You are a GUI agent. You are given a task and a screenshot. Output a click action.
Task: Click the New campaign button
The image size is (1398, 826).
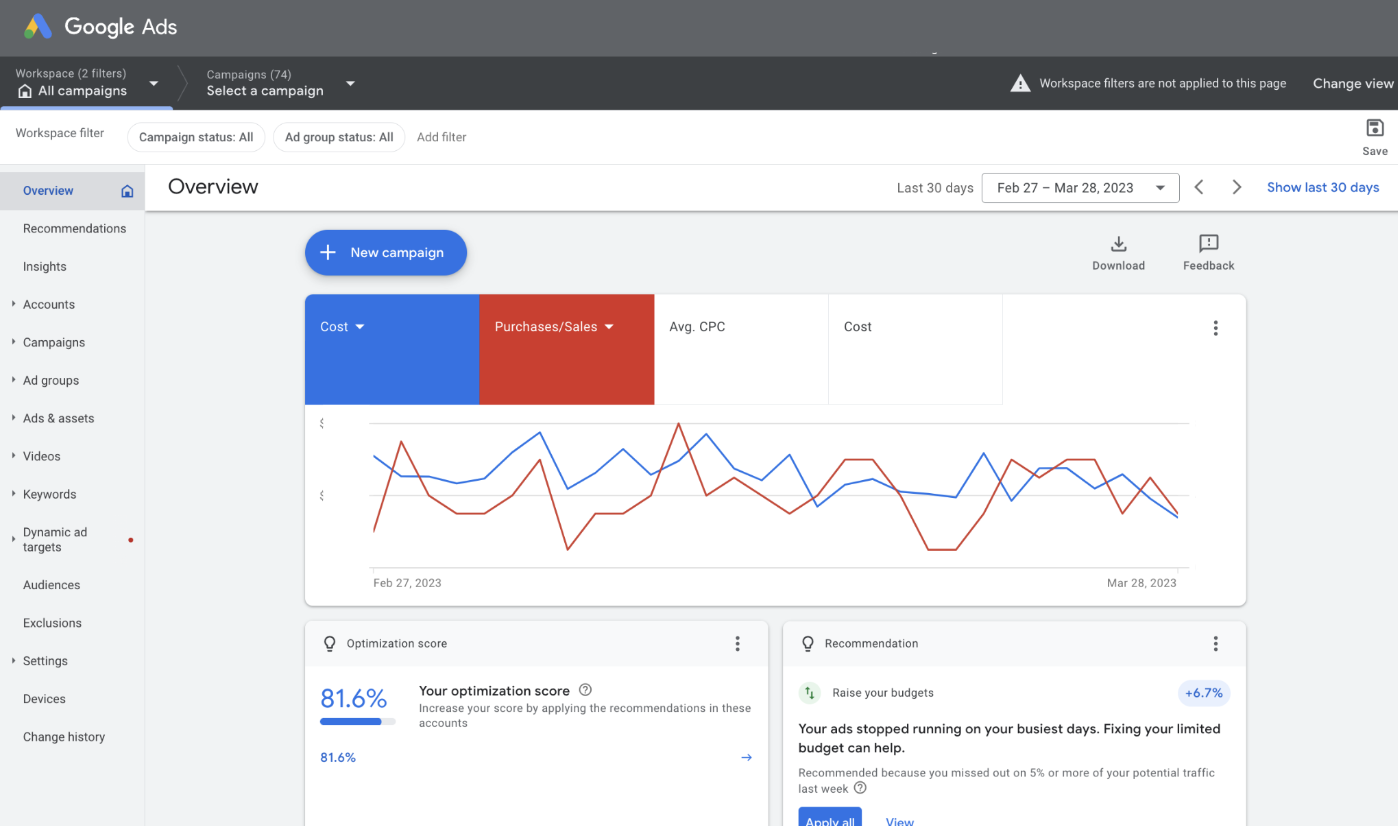point(385,253)
